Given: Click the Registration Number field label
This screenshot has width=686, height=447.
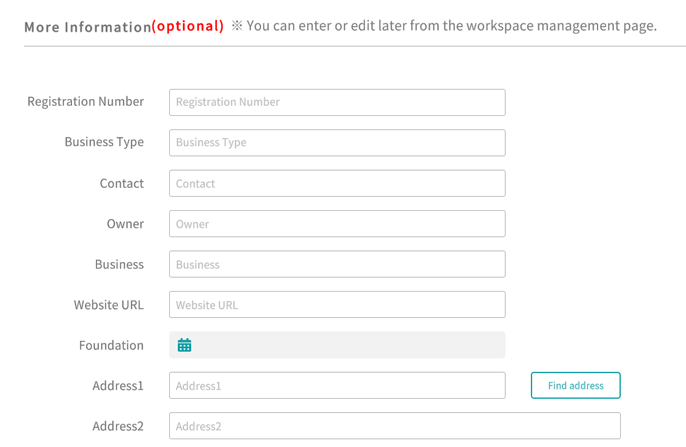Looking at the screenshot, I should click(85, 102).
